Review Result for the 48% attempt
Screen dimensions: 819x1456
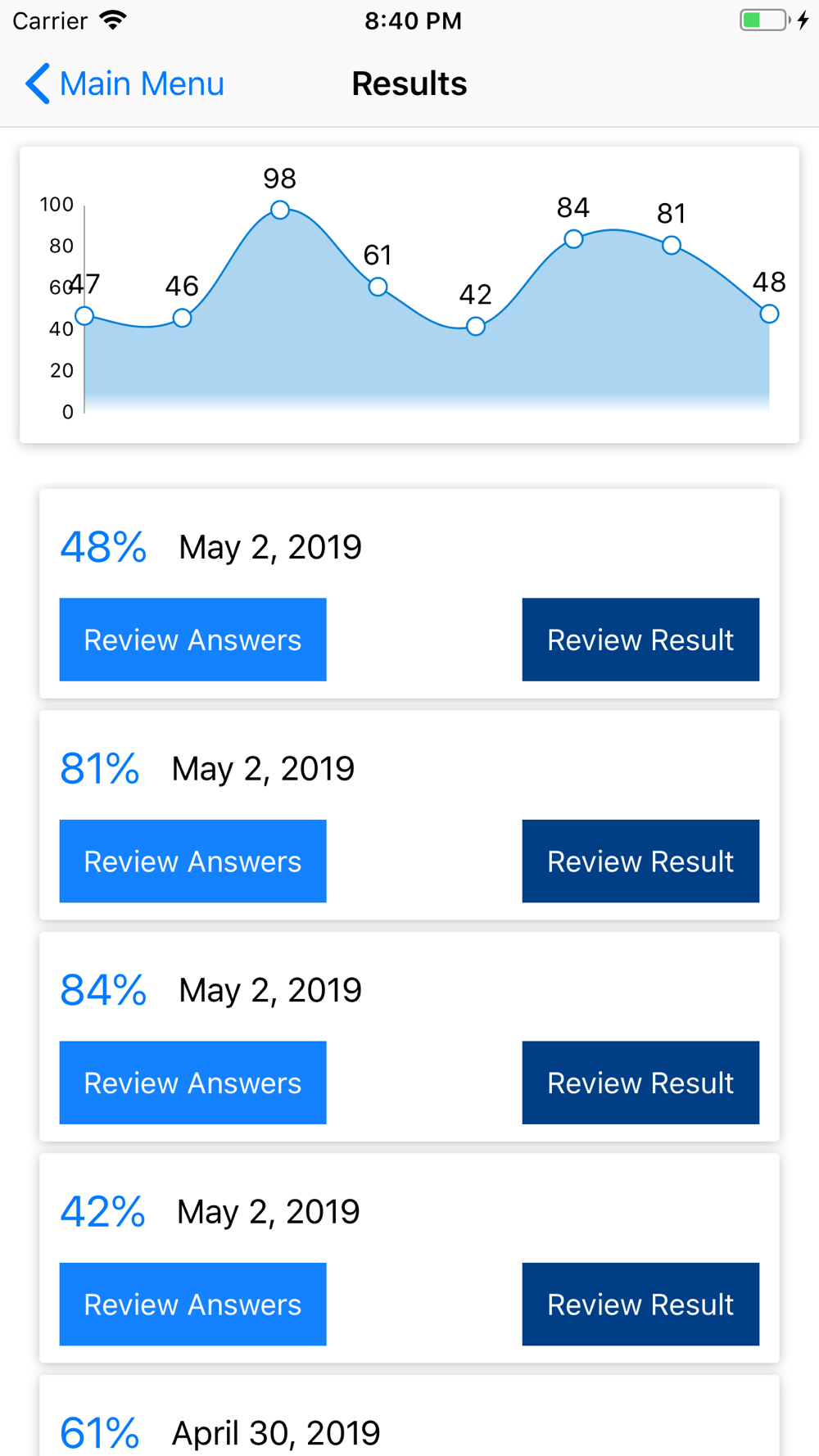click(640, 640)
